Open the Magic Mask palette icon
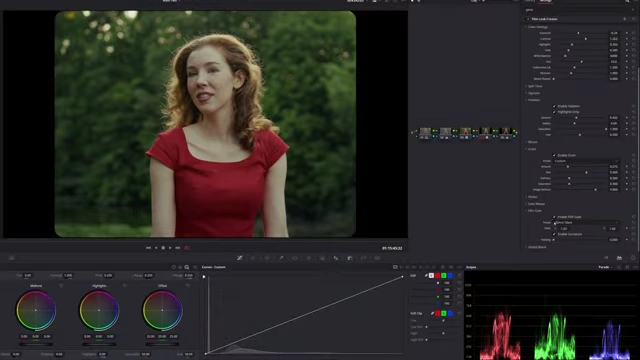The height and width of the screenshot is (360, 640). tap(322, 258)
